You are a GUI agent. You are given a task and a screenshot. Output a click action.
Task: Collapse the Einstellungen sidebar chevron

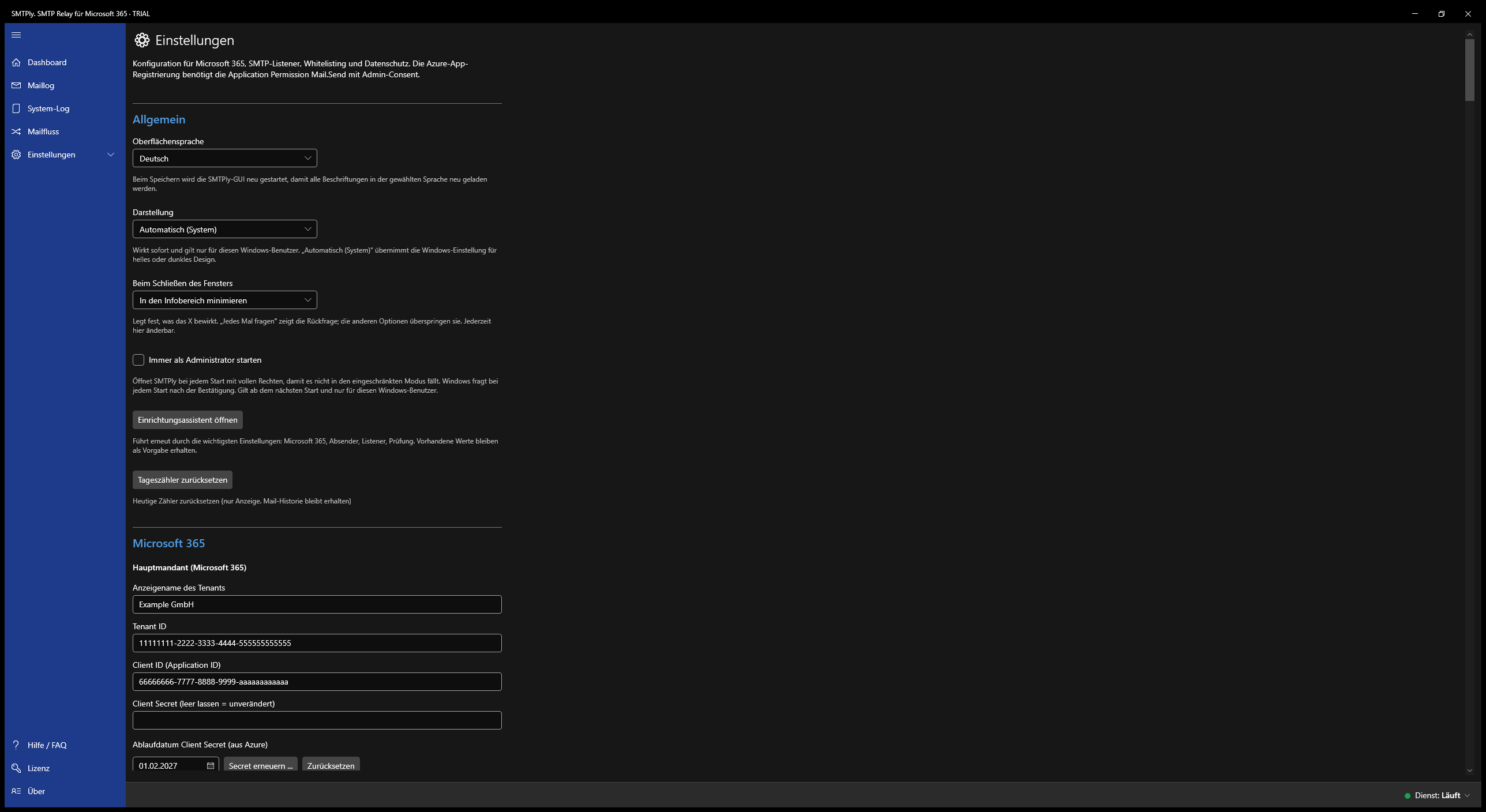click(x=111, y=155)
